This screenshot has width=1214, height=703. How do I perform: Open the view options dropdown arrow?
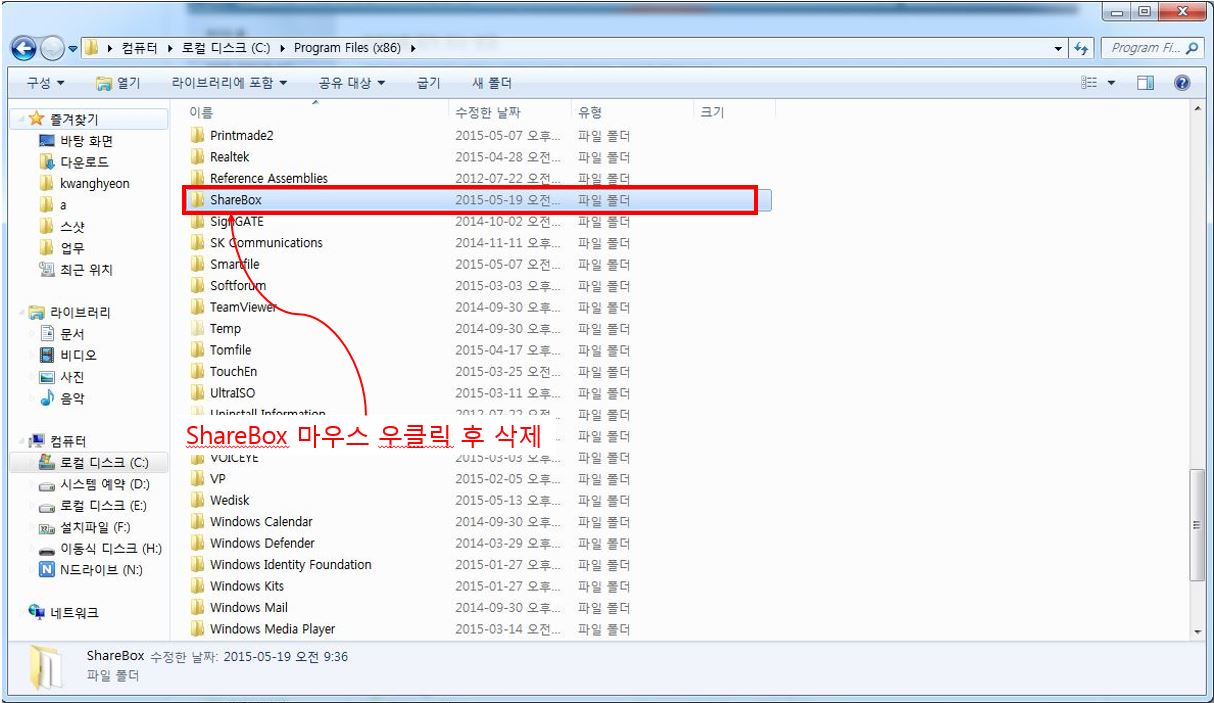click(x=1111, y=83)
